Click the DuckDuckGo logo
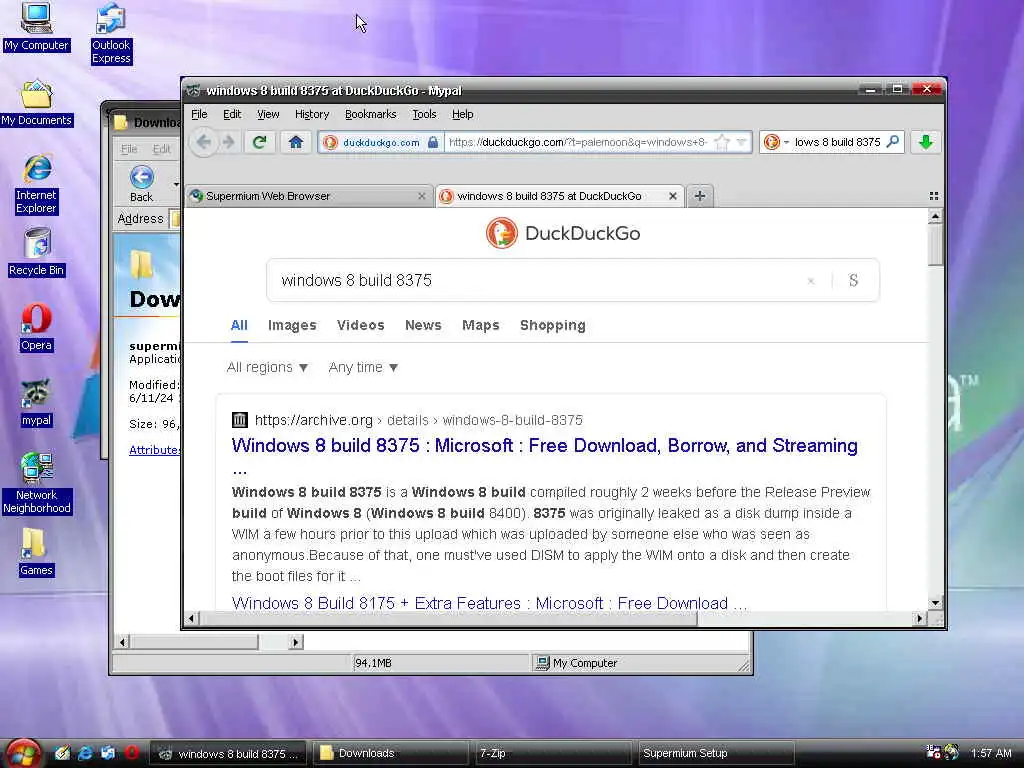The image size is (1024, 768). pos(563,233)
